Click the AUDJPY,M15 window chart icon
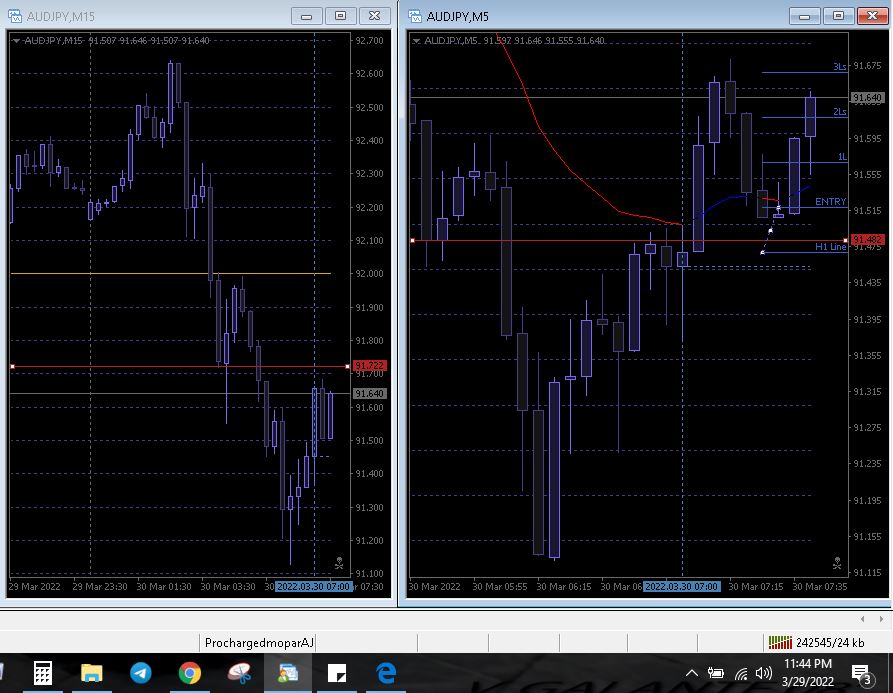The image size is (893, 693). pyautogui.click(x=15, y=16)
